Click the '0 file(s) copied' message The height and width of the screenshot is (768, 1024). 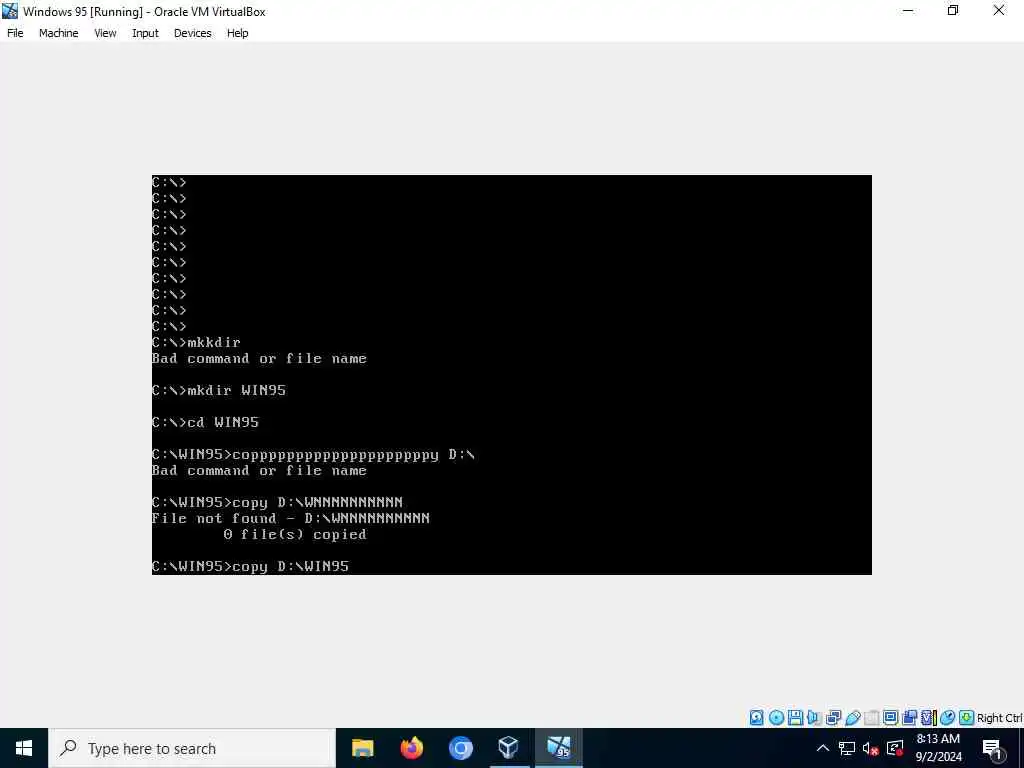295,534
